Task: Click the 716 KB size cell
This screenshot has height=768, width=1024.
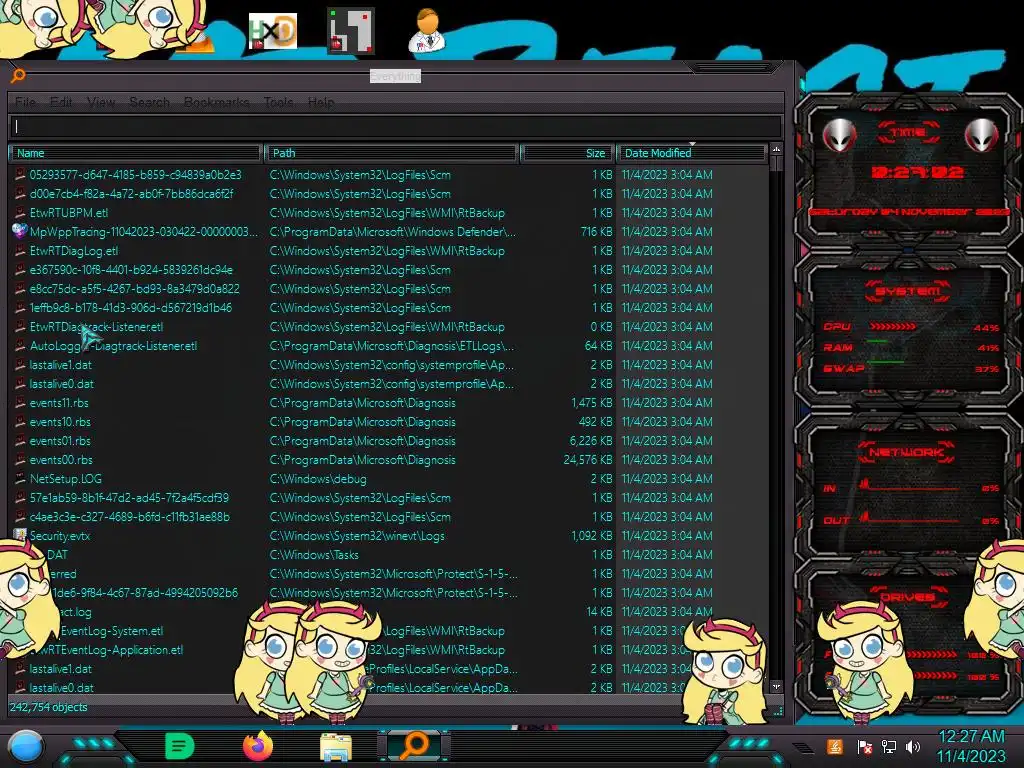Action: [x=596, y=232]
